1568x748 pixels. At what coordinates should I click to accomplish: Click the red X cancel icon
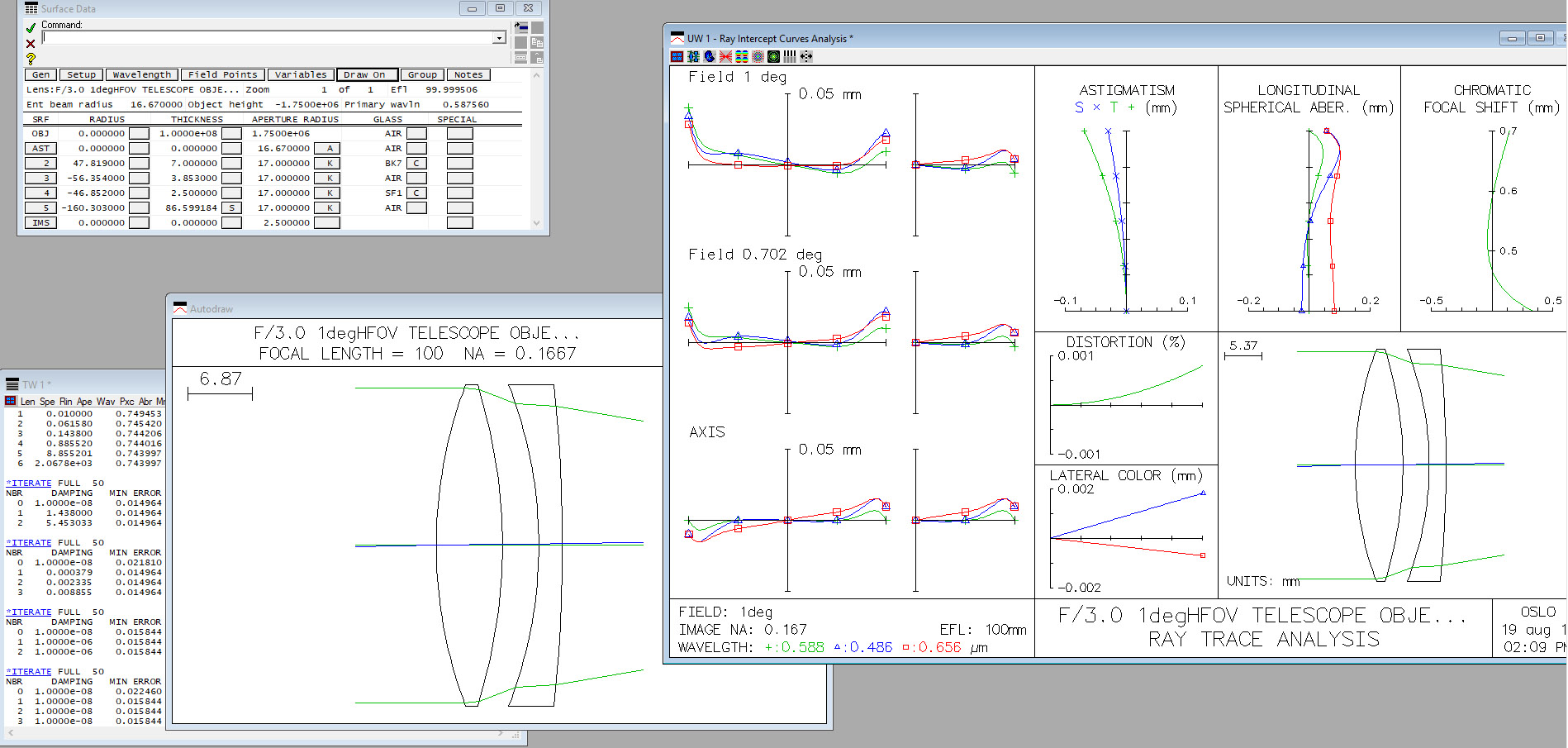(x=31, y=44)
